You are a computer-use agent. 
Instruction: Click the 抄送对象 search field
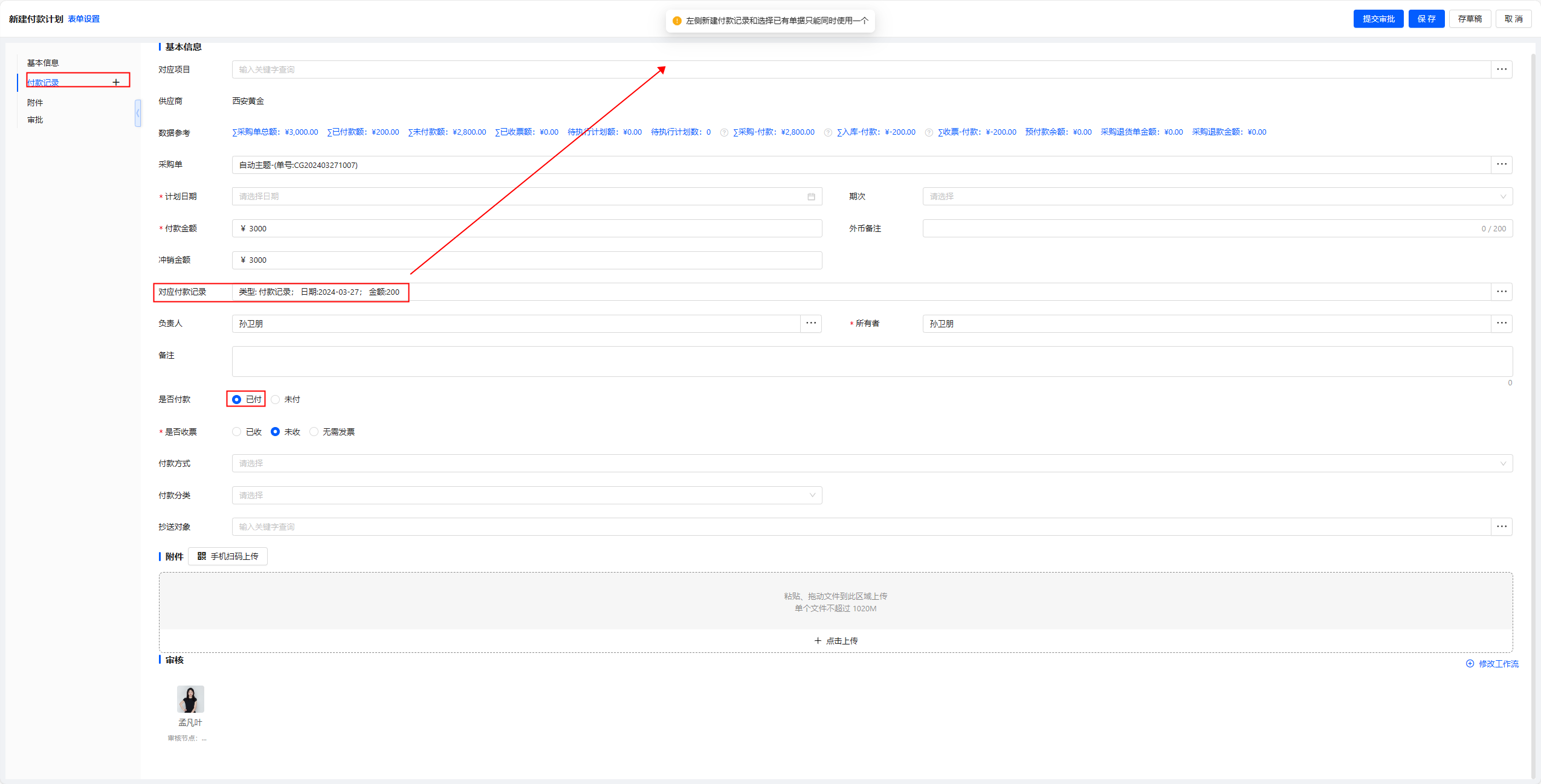click(861, 527)
